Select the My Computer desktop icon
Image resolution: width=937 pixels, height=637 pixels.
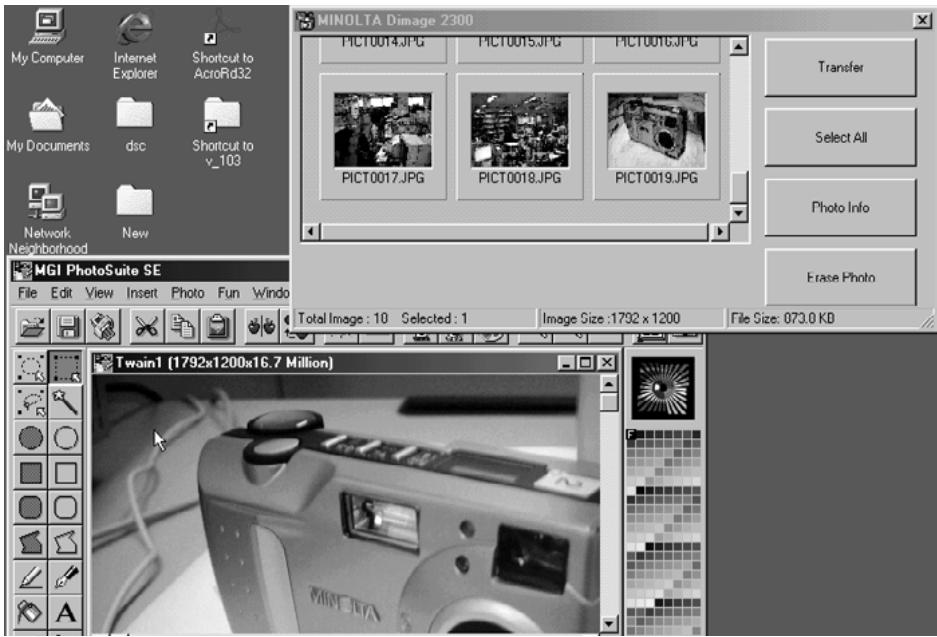[47, 38]
